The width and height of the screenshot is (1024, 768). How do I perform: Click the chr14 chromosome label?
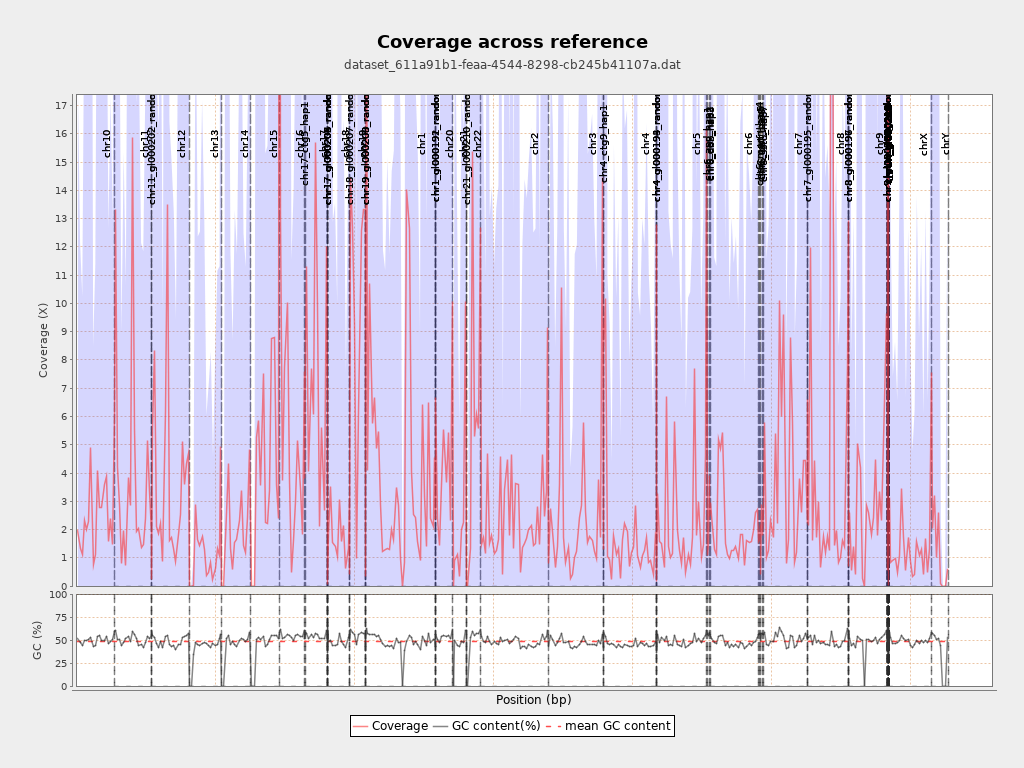pos(245,143)
